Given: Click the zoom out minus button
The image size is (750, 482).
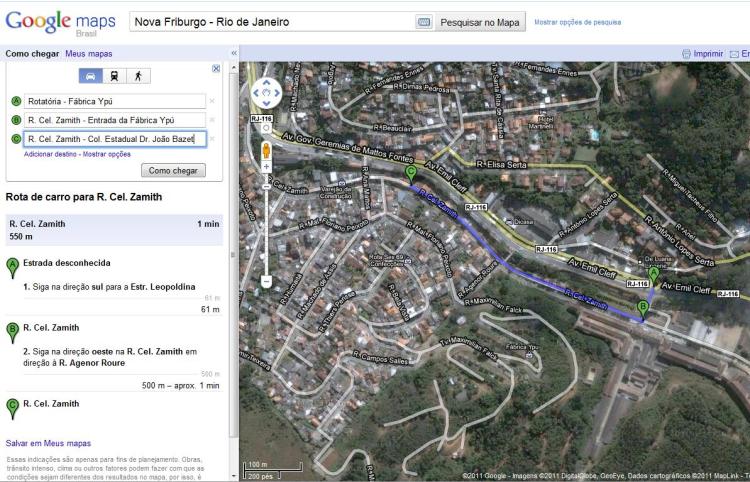Looking at the screenshot, I should [266, 282].
